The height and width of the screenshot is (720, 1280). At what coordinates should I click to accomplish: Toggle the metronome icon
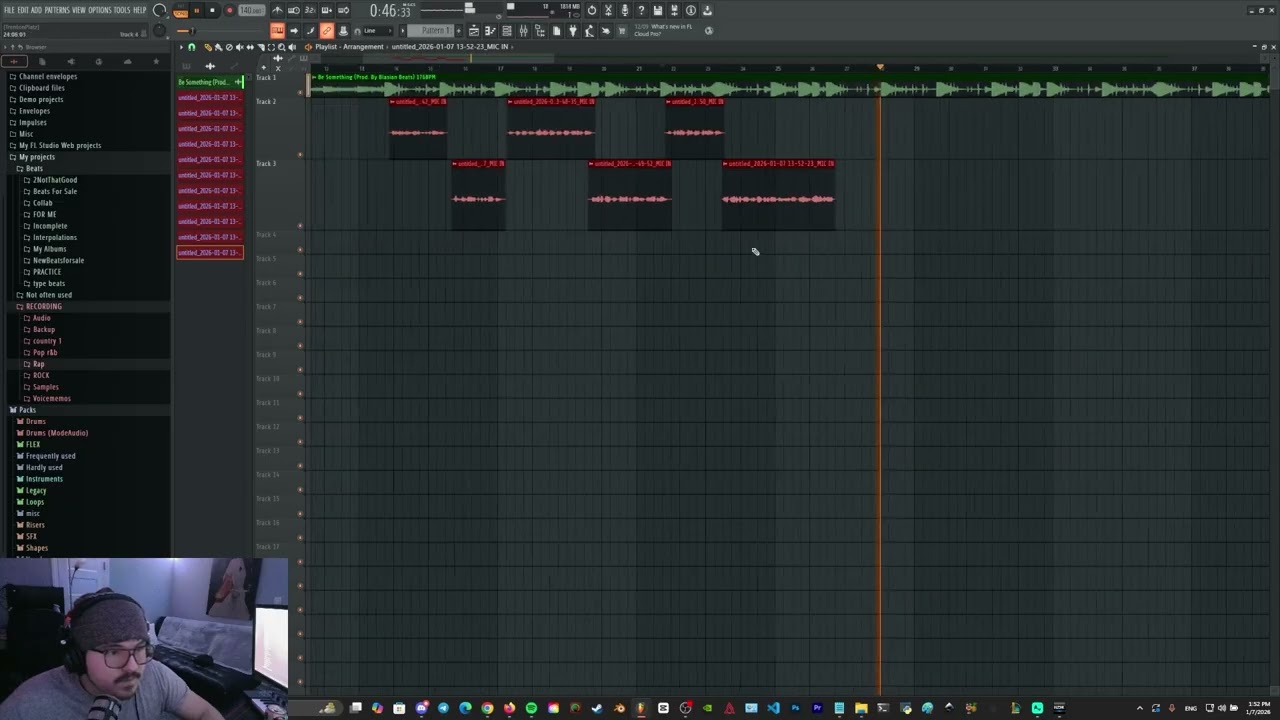(x=277, y=10)
